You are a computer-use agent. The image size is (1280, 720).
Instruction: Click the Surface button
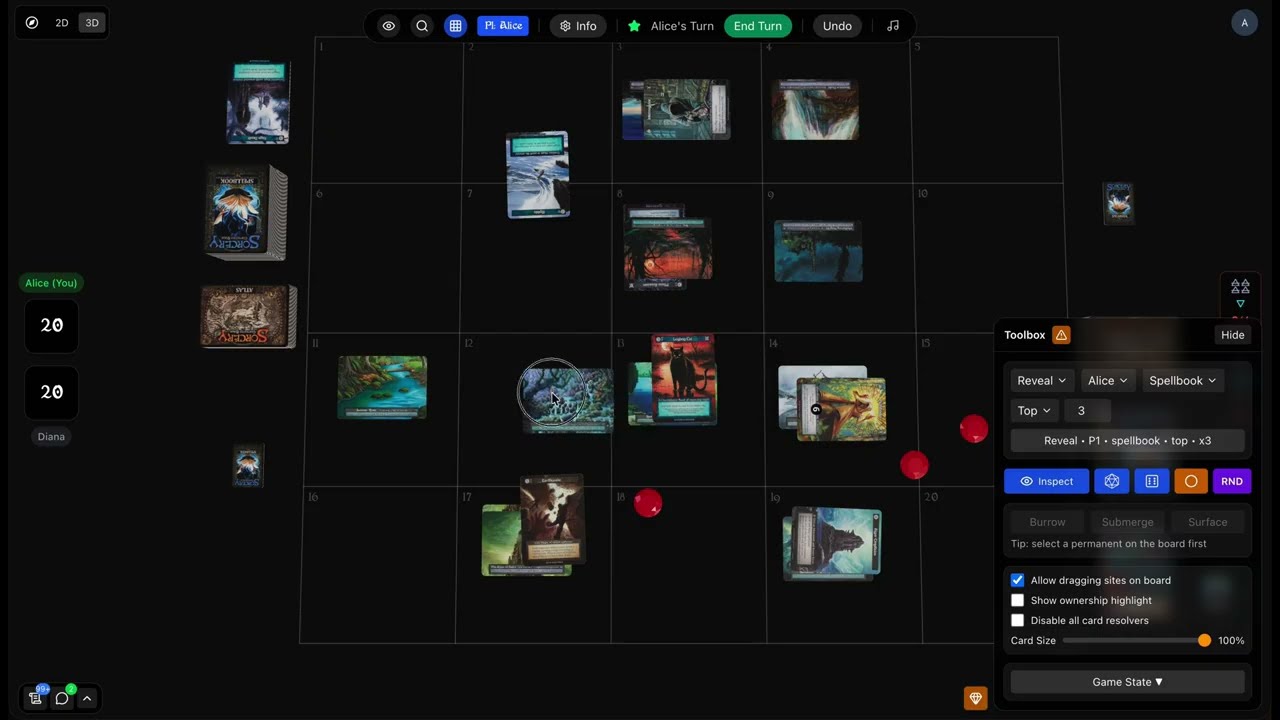[1207, 522]
